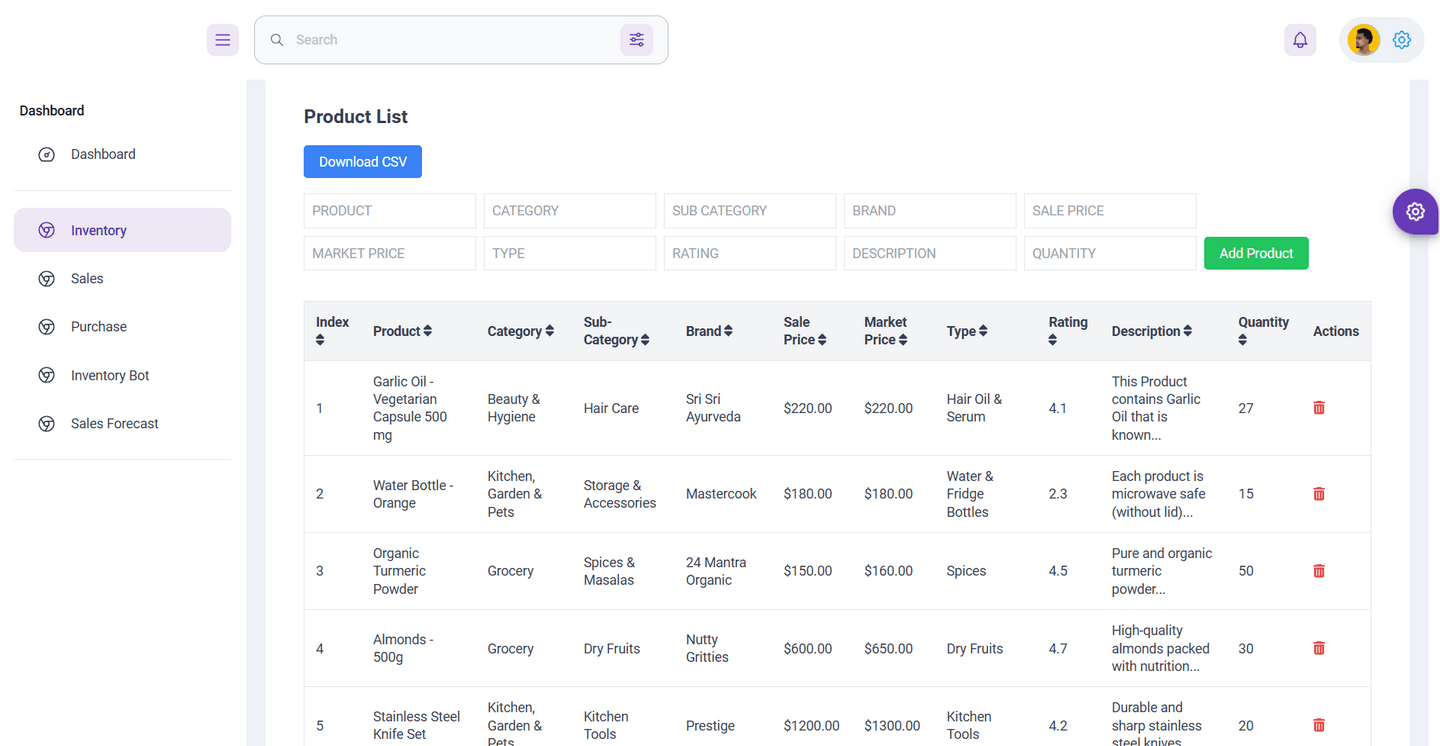Open the Purchase section
The width and height of the screenshot is (1440, 746).
122,327
